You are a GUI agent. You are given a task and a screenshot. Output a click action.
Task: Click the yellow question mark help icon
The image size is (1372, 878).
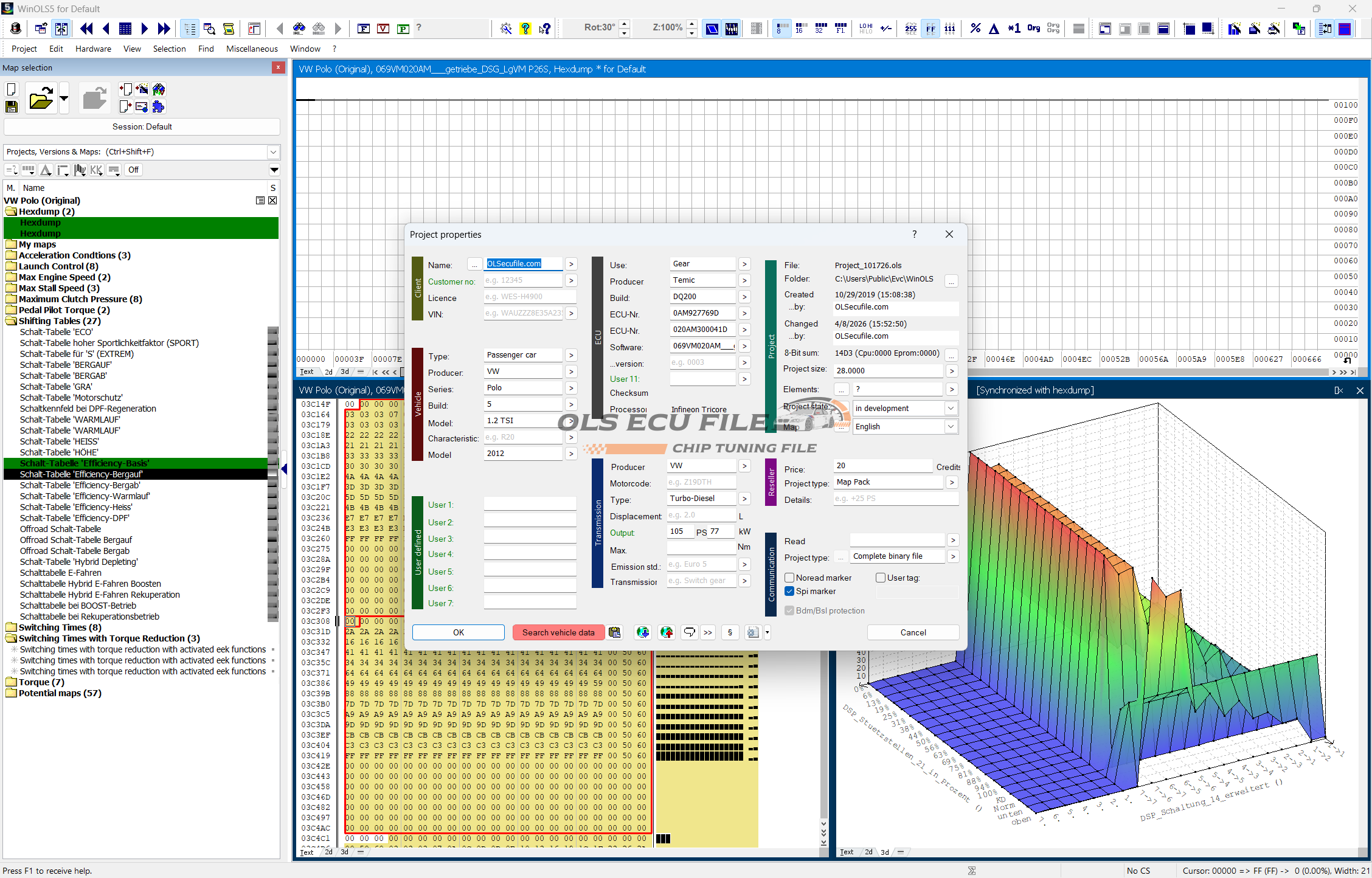click(525, 28)
